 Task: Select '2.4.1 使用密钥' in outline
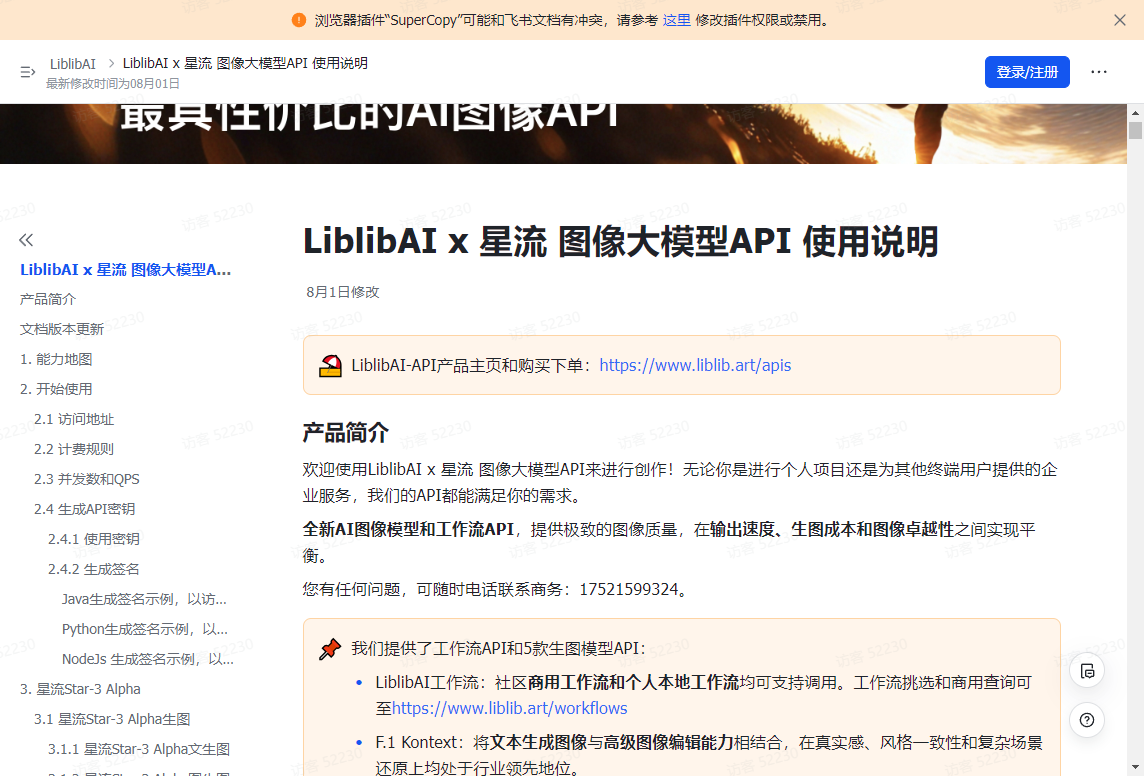(93, 538)
